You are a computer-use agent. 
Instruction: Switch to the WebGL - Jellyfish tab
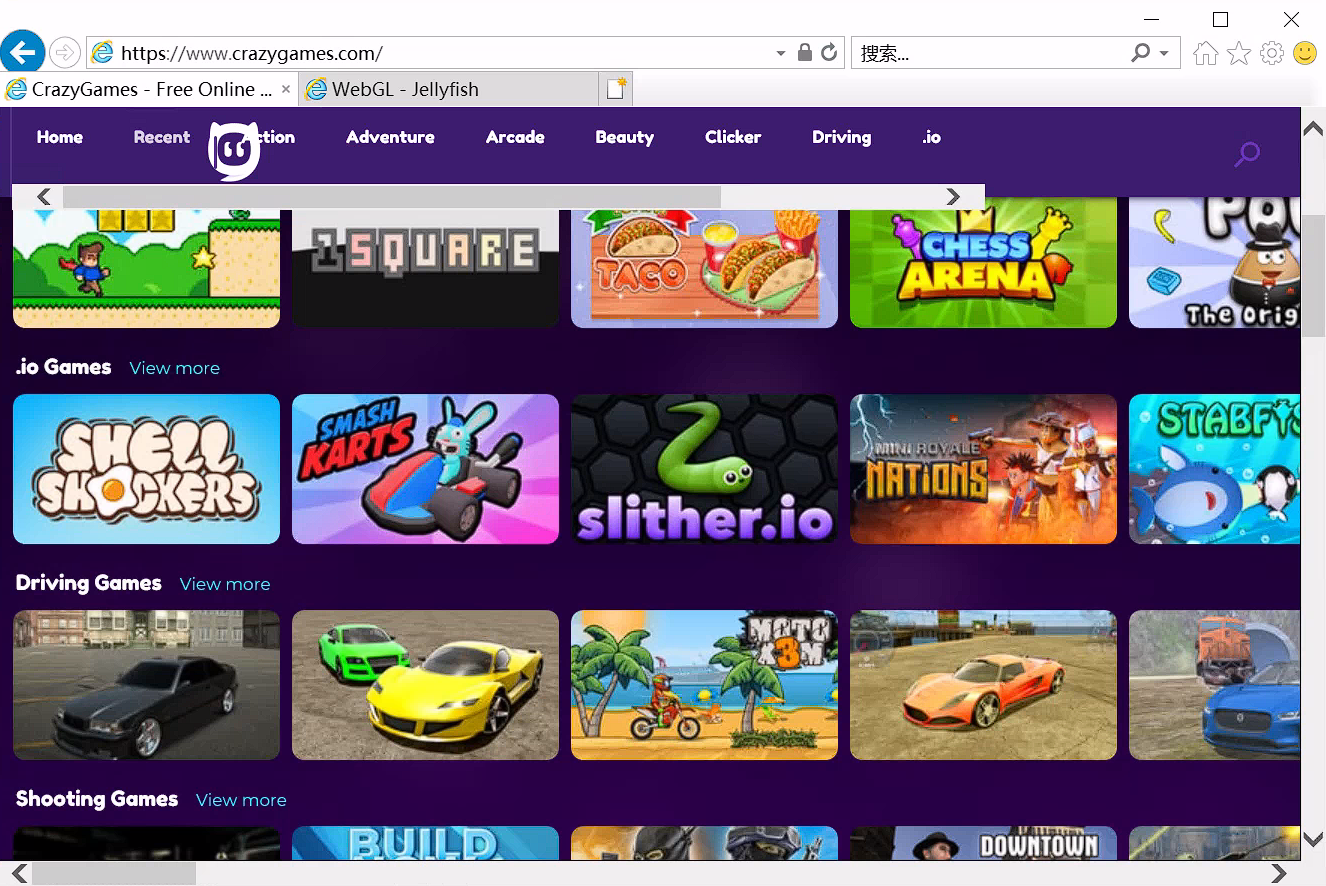click(x=448, y=89)
